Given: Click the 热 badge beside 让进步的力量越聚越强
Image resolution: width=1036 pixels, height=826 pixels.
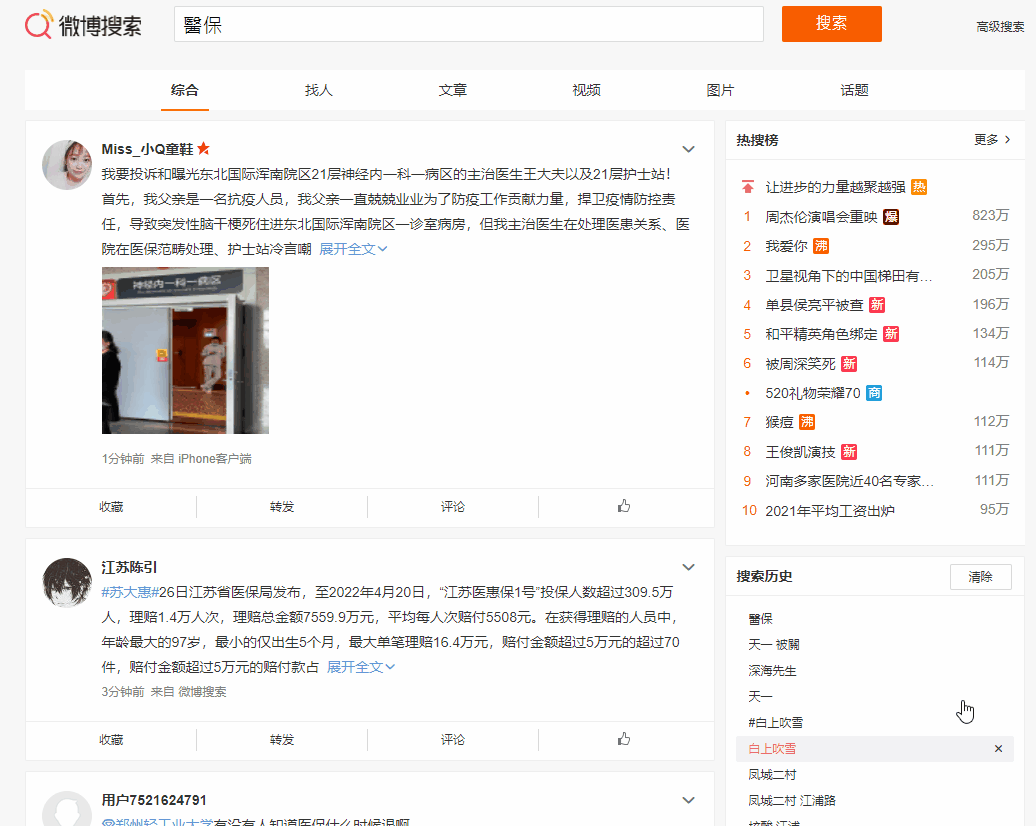Looking at the screenshot, I should [919, 187].
